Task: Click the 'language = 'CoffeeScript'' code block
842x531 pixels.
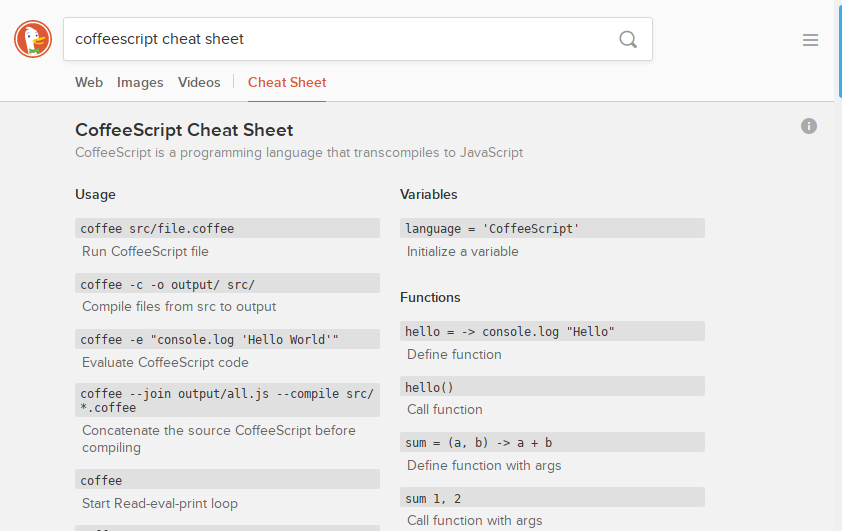Action: coord(552,228)
